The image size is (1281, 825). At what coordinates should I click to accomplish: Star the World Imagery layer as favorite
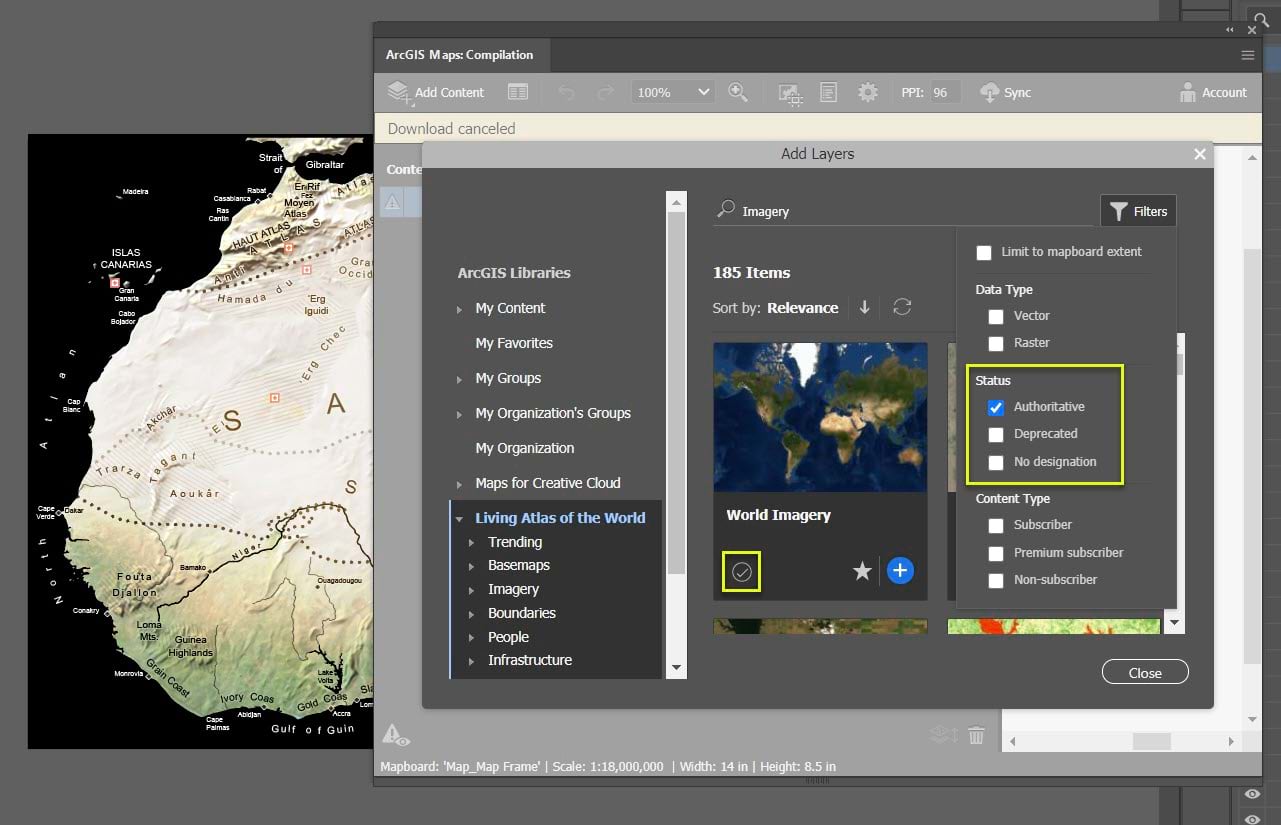click(862, 570)
